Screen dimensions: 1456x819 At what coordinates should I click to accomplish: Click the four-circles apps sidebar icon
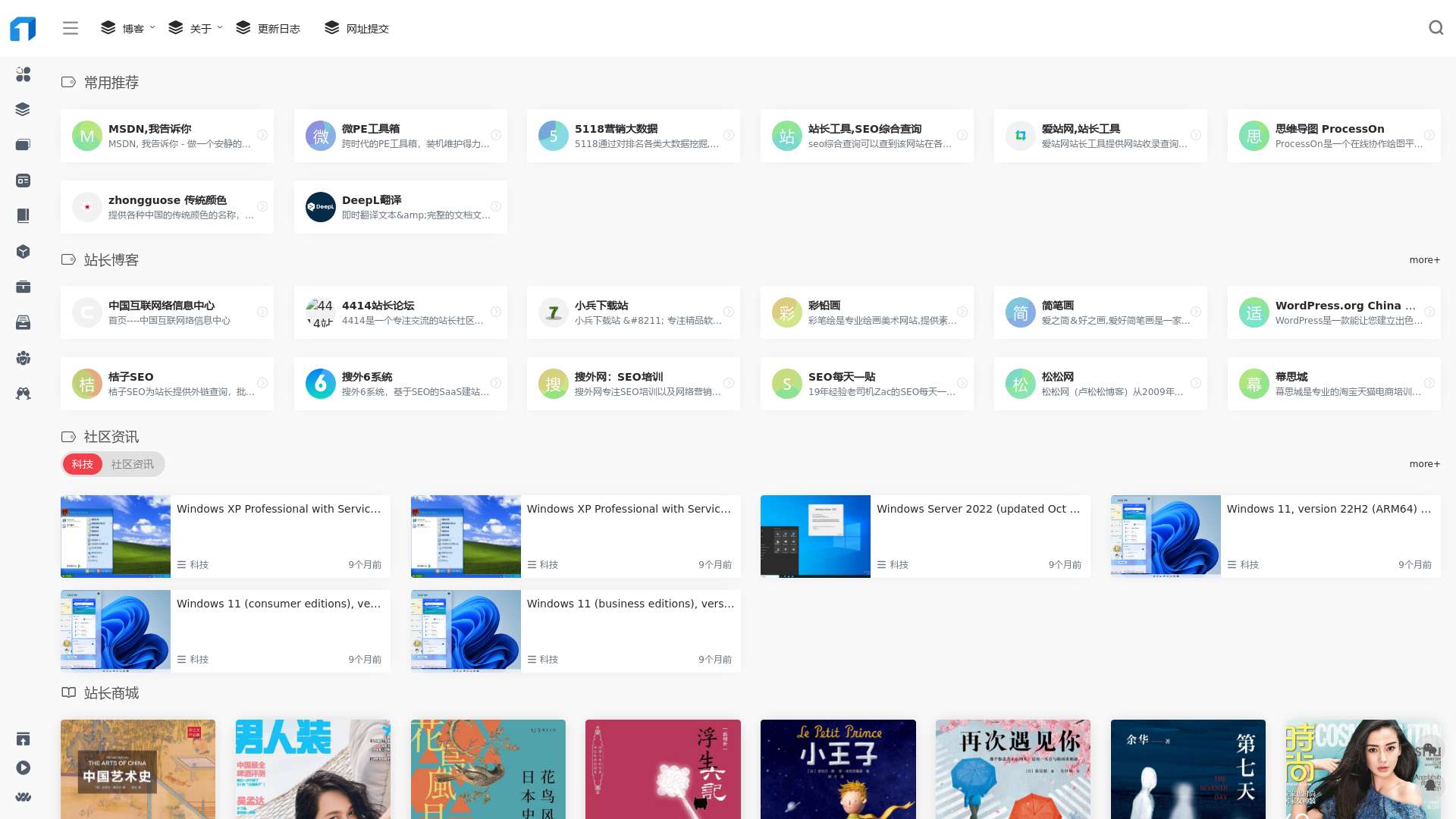pos(24,74)
